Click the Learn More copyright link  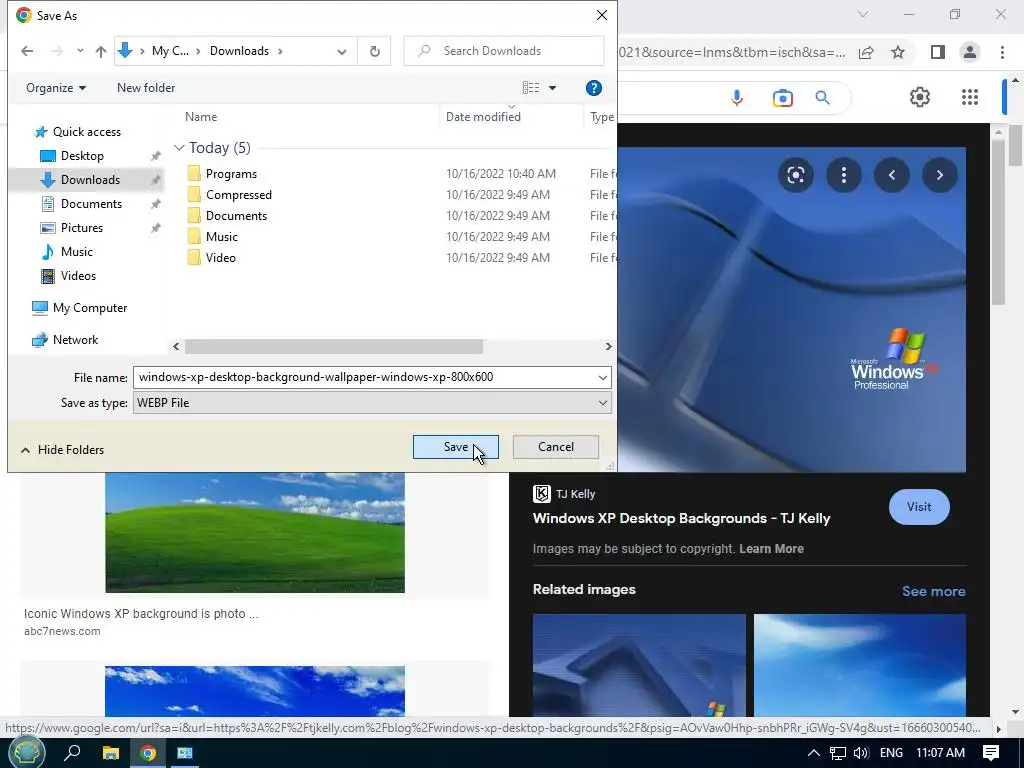[x=771, y=549]
